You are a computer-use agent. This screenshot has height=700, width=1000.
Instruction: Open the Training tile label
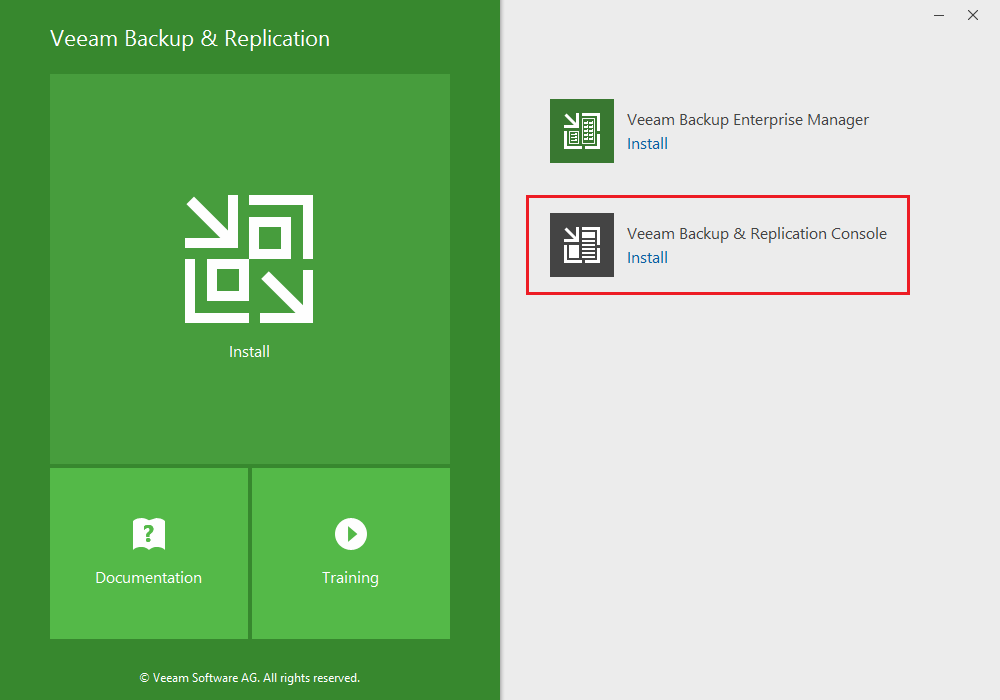350,578
